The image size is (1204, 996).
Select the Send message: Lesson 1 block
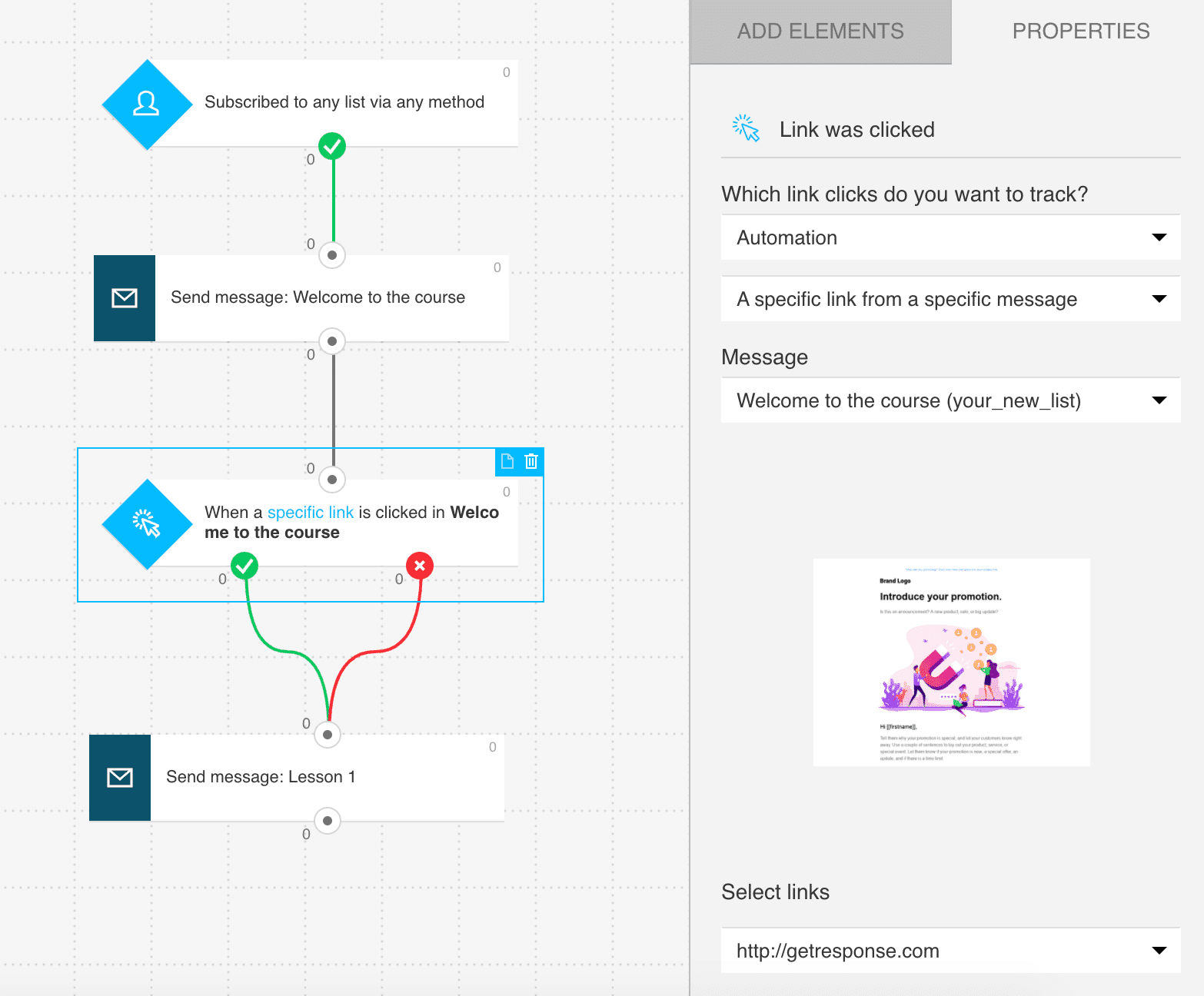point(297,778)
